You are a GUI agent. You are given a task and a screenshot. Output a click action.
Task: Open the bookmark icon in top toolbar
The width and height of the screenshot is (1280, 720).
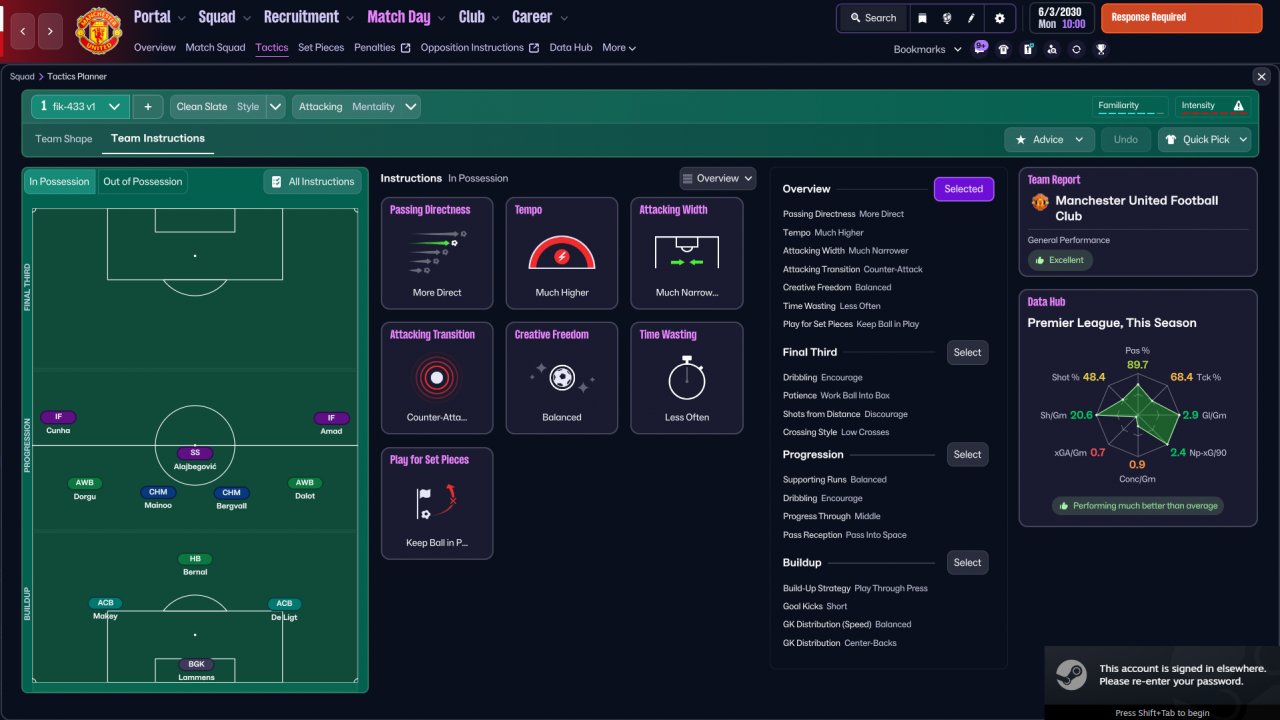click(922, 18)
